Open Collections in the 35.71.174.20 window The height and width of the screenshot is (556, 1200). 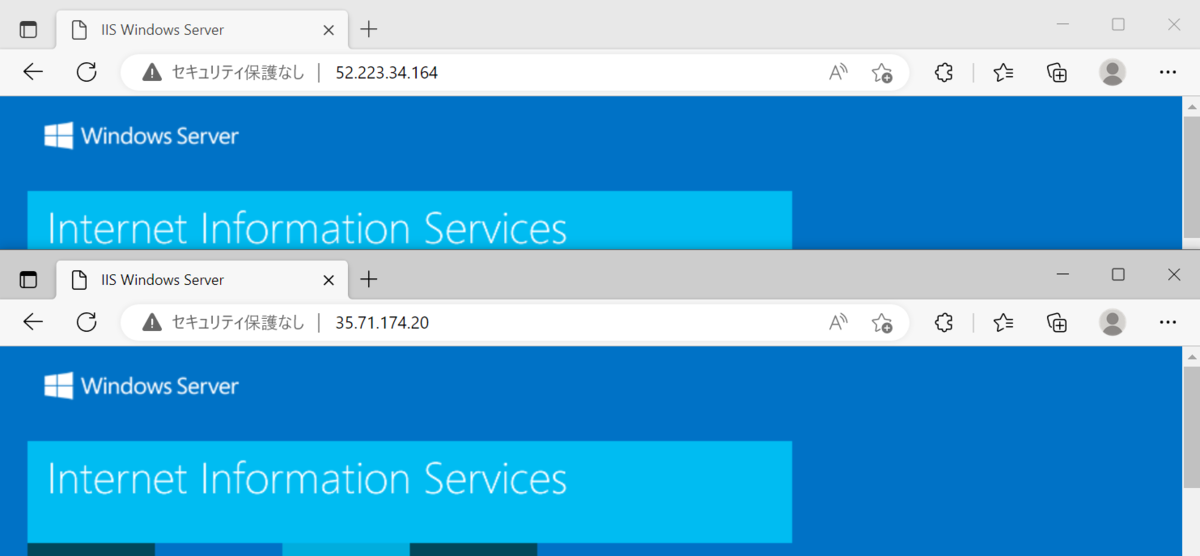(1057, 322)
